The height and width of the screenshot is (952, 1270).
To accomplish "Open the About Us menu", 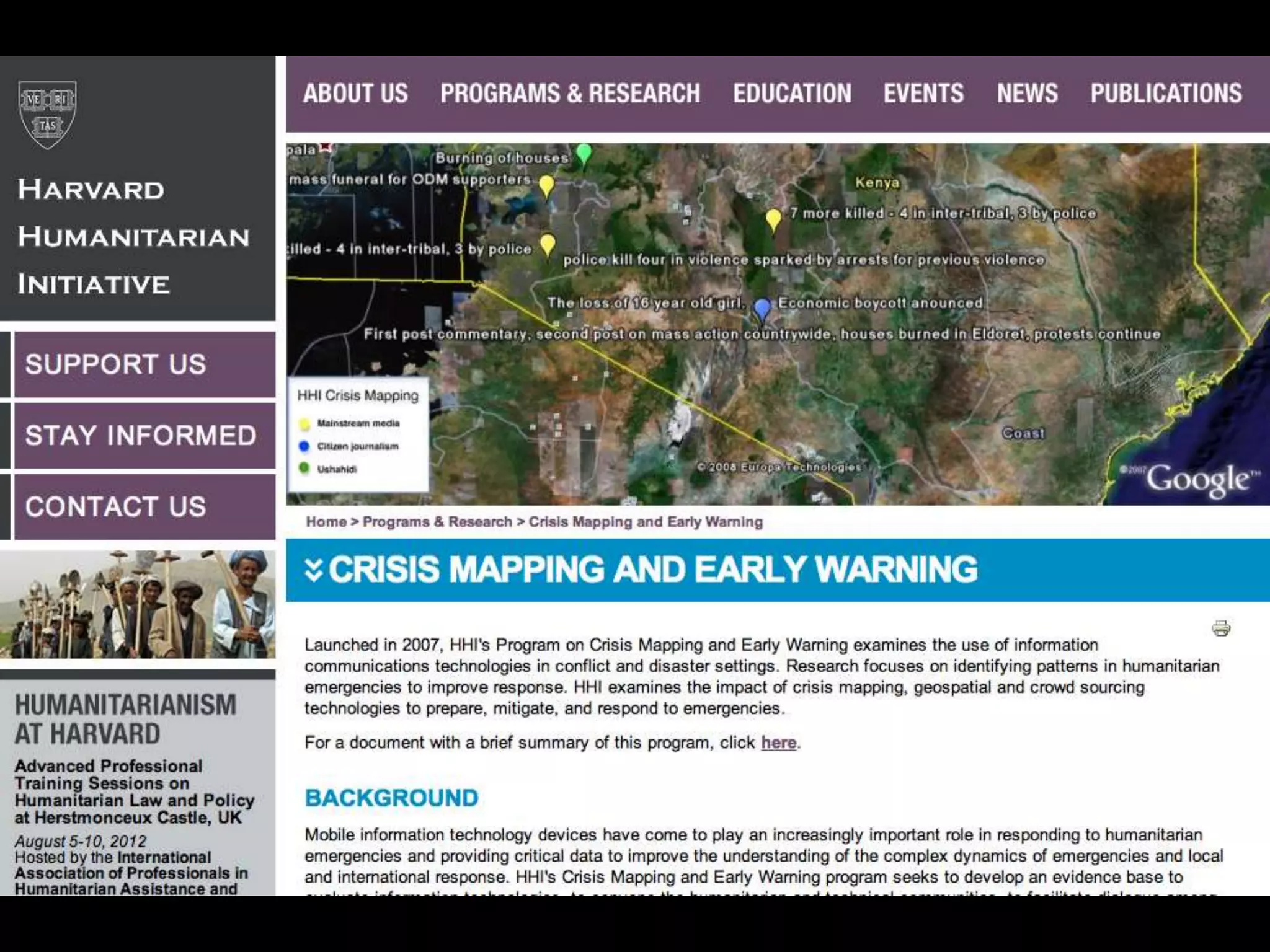I will (x=355, y=94).
